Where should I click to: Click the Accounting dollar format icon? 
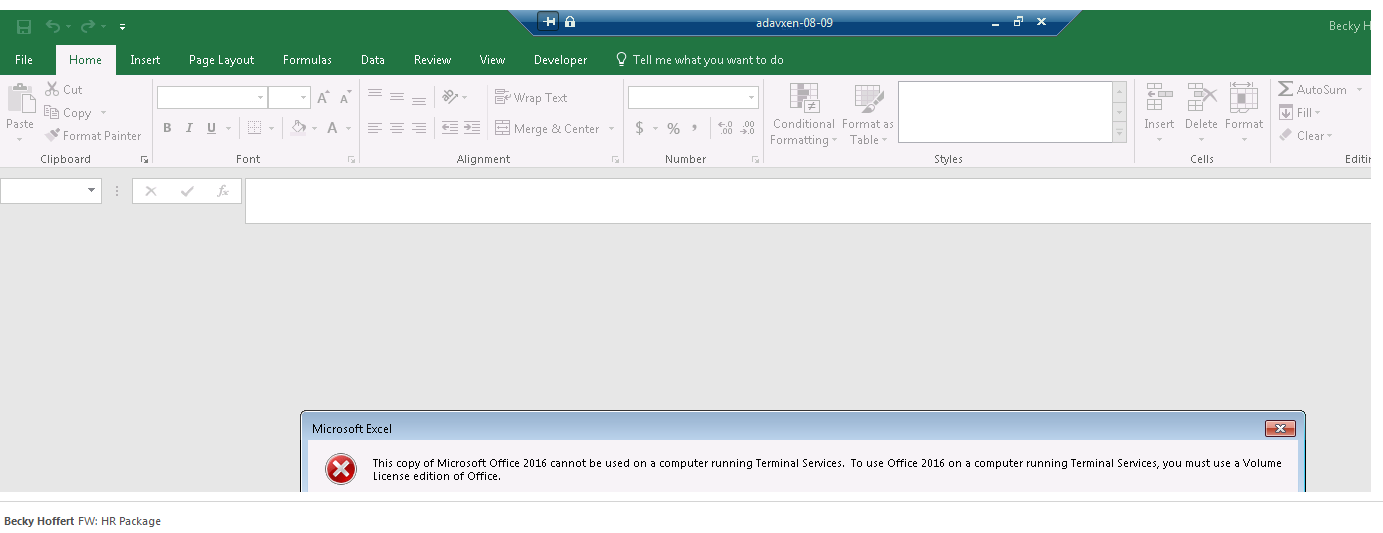639,128
